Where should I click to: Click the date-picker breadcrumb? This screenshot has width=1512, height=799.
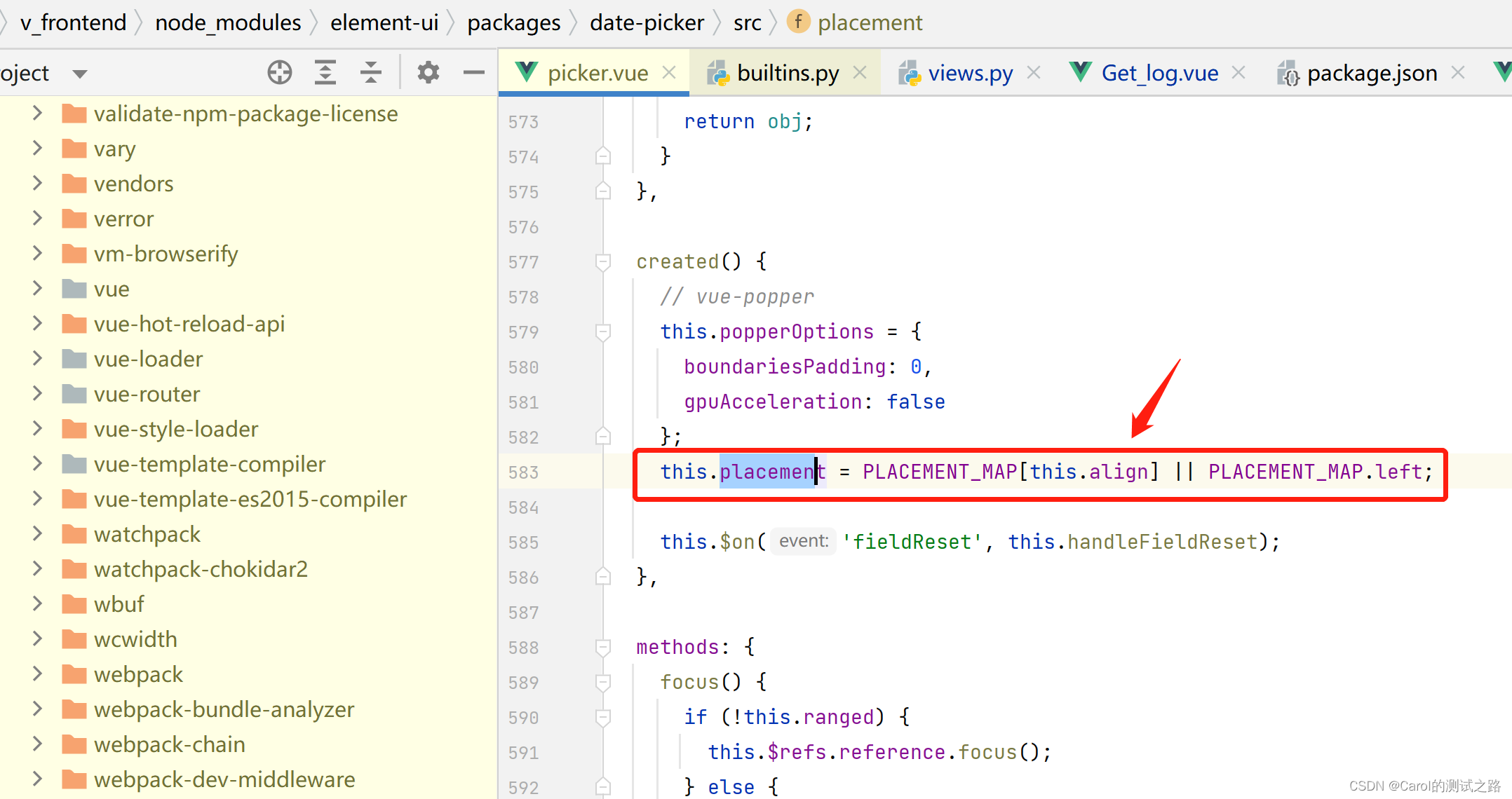tap(646, 22)
